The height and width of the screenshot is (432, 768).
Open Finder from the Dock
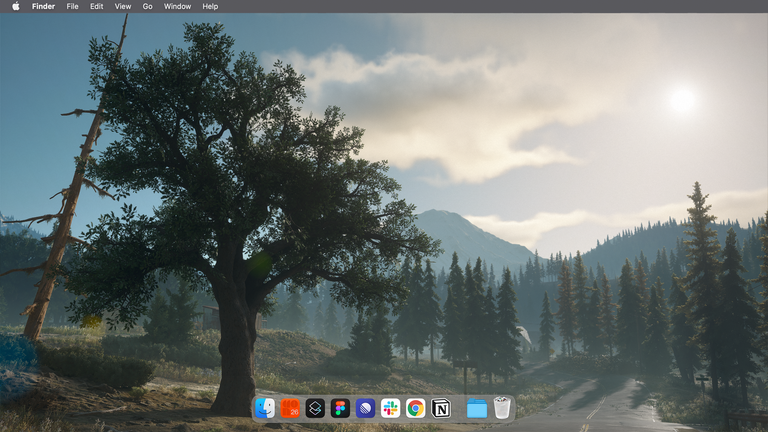[x=265, y=408]
